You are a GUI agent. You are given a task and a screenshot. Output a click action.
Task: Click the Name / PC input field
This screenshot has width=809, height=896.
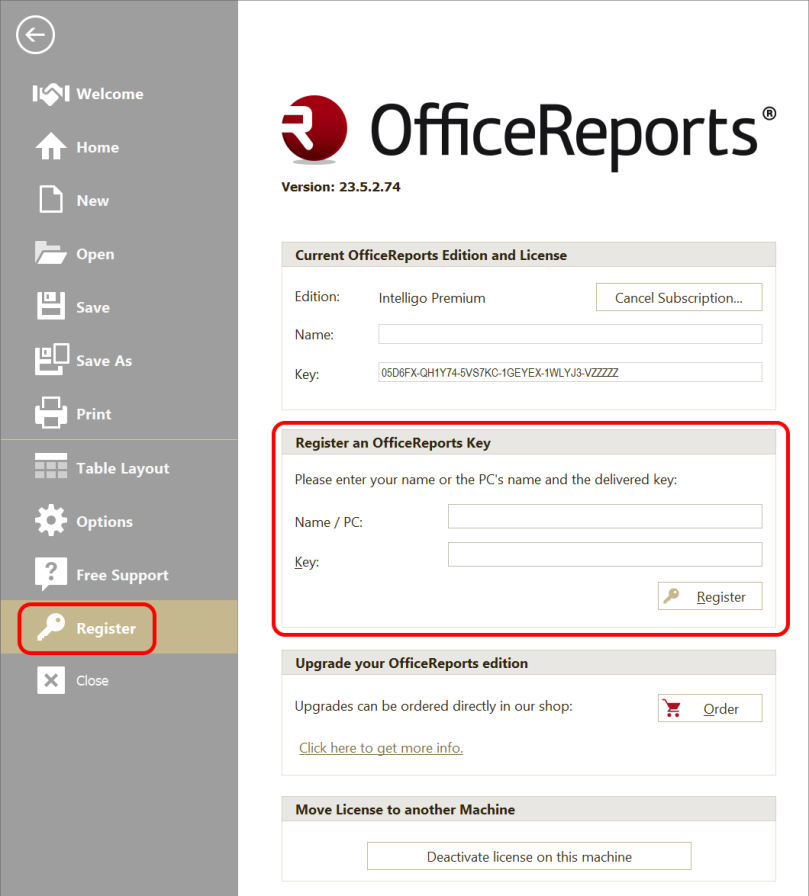[604, 516]
